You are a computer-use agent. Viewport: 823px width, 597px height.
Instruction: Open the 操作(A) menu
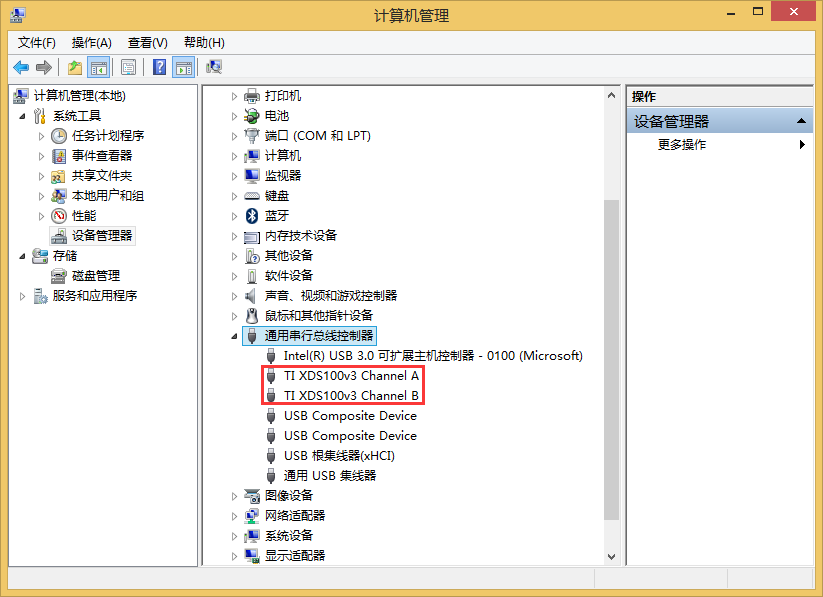tap(92, 43)
